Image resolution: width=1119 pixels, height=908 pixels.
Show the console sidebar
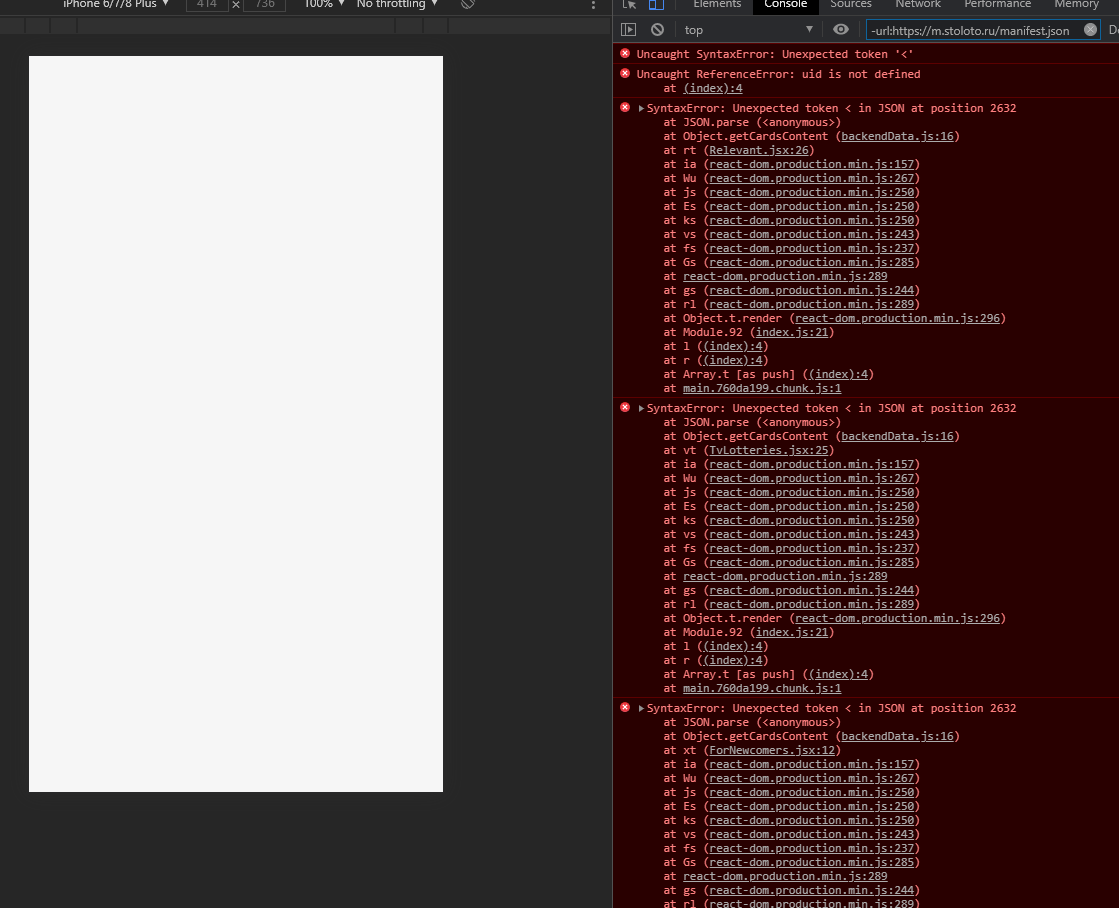628,30
